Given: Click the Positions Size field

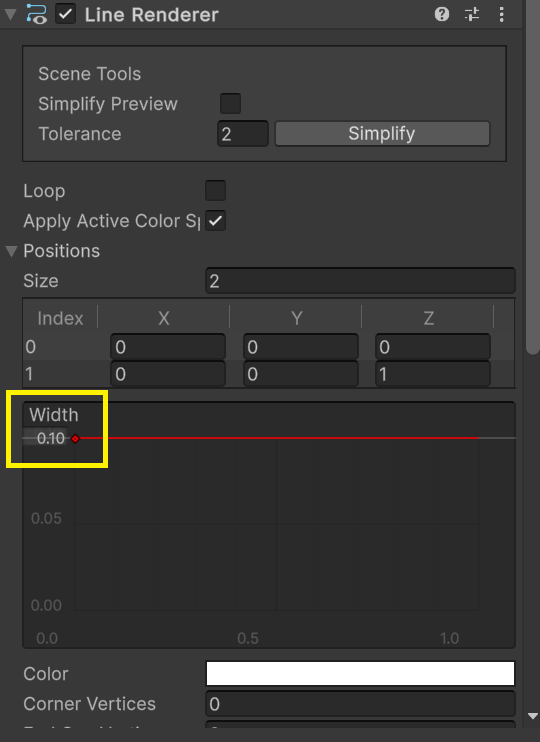Looking at the screenshot, I should (x=360, y=281).
